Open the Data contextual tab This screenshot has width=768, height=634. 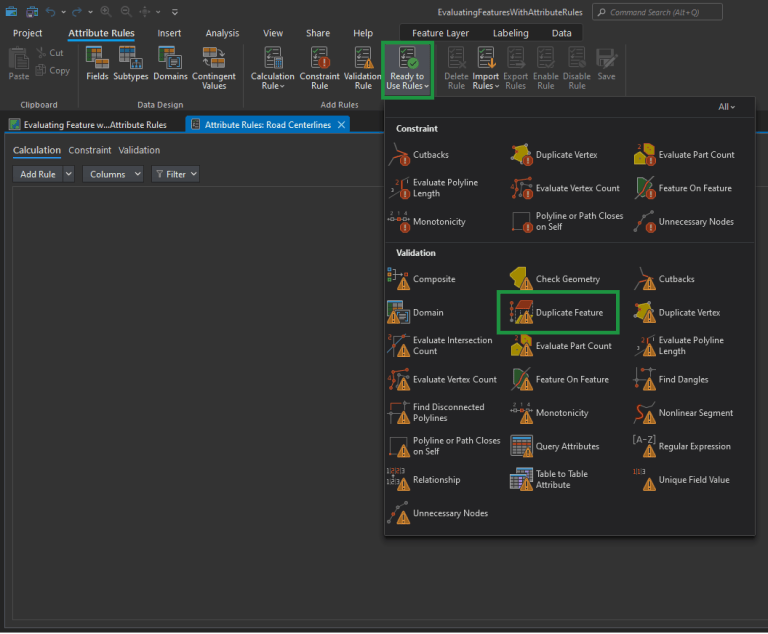[561, 33]
